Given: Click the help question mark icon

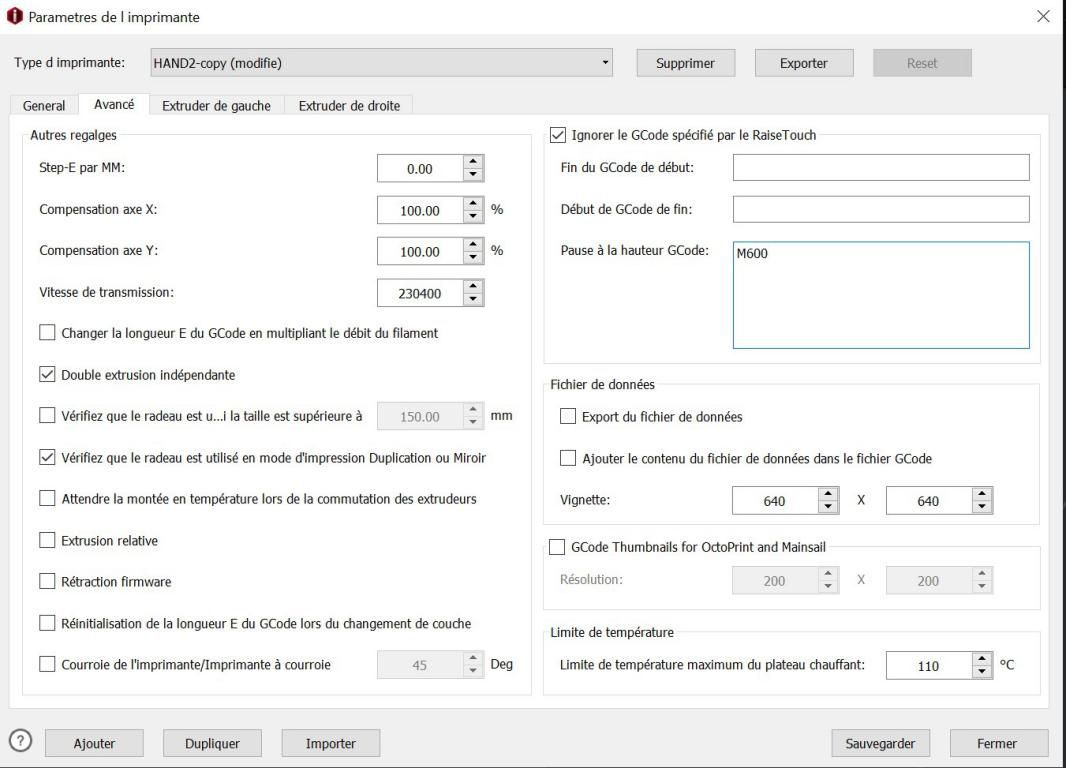Looking at the screenshot, I should point(20,740).
